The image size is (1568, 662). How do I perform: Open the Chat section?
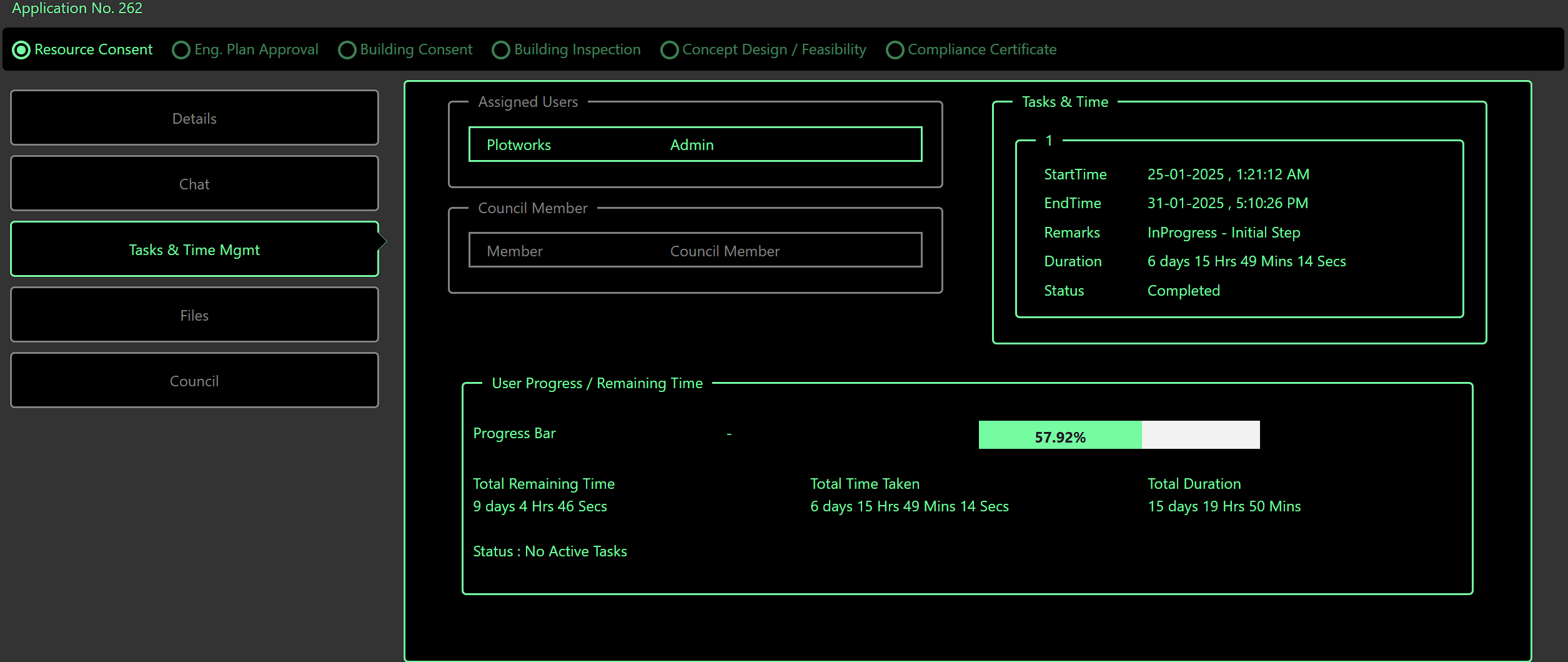(x=194, y=183)
